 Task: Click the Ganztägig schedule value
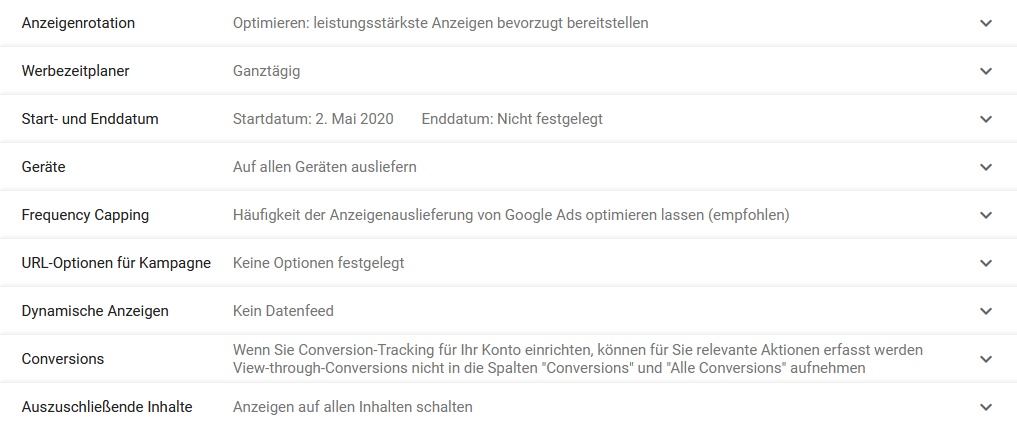pyautogui.click(x=267, y=71)
